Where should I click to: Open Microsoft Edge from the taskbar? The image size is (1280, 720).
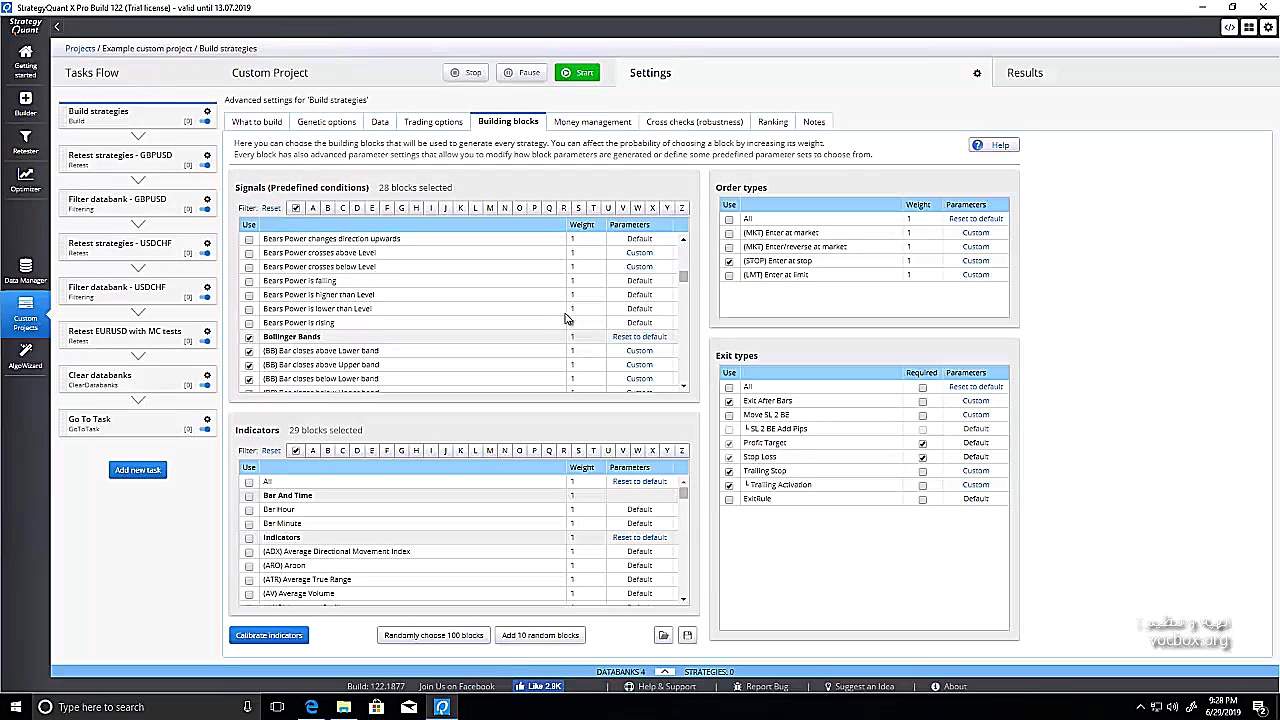coord(311,707)
